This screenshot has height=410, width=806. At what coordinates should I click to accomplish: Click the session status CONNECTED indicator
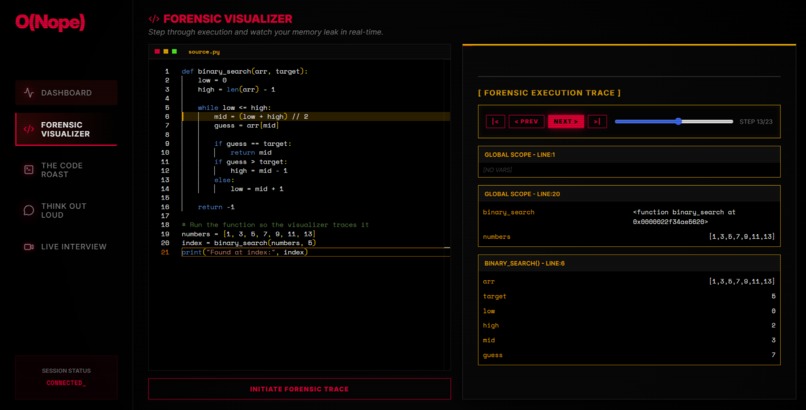pos(66,383)
